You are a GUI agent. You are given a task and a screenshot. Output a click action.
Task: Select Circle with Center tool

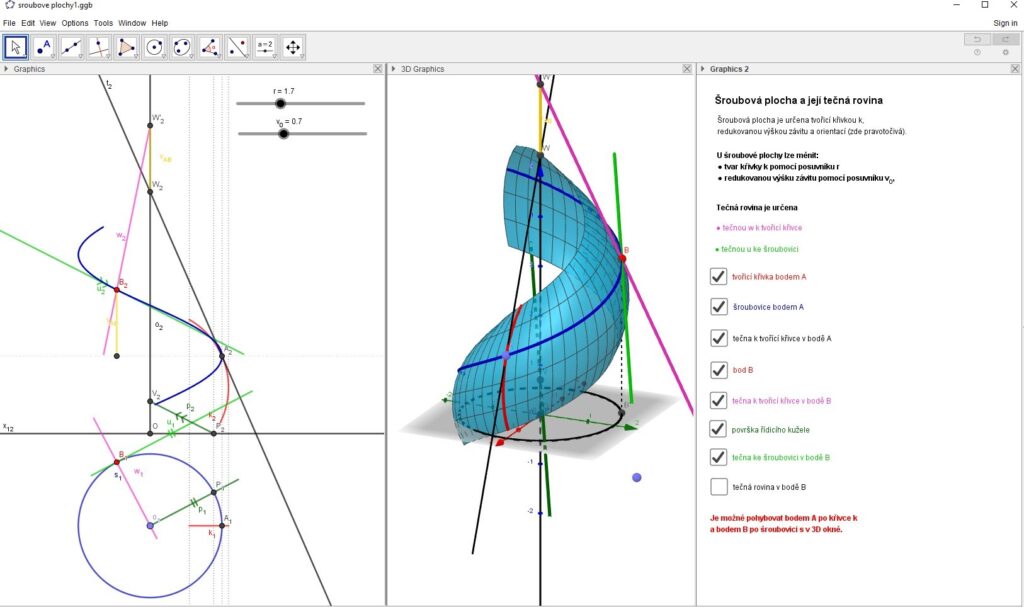click(154, 47)
